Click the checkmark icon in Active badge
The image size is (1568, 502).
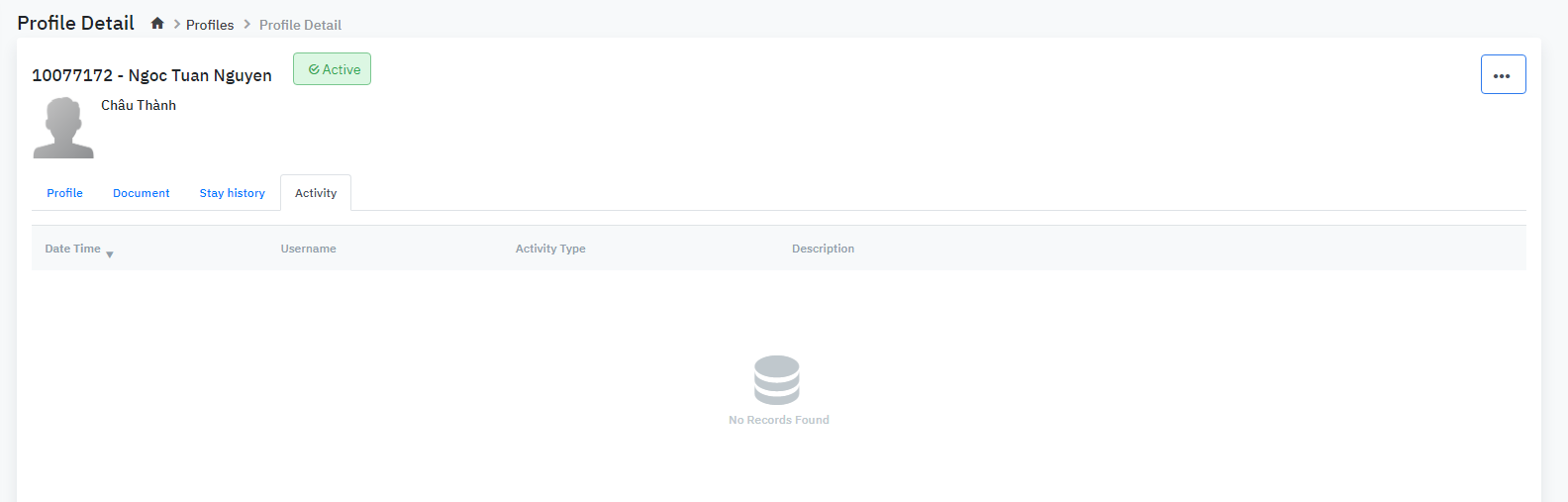pos(314,70)
